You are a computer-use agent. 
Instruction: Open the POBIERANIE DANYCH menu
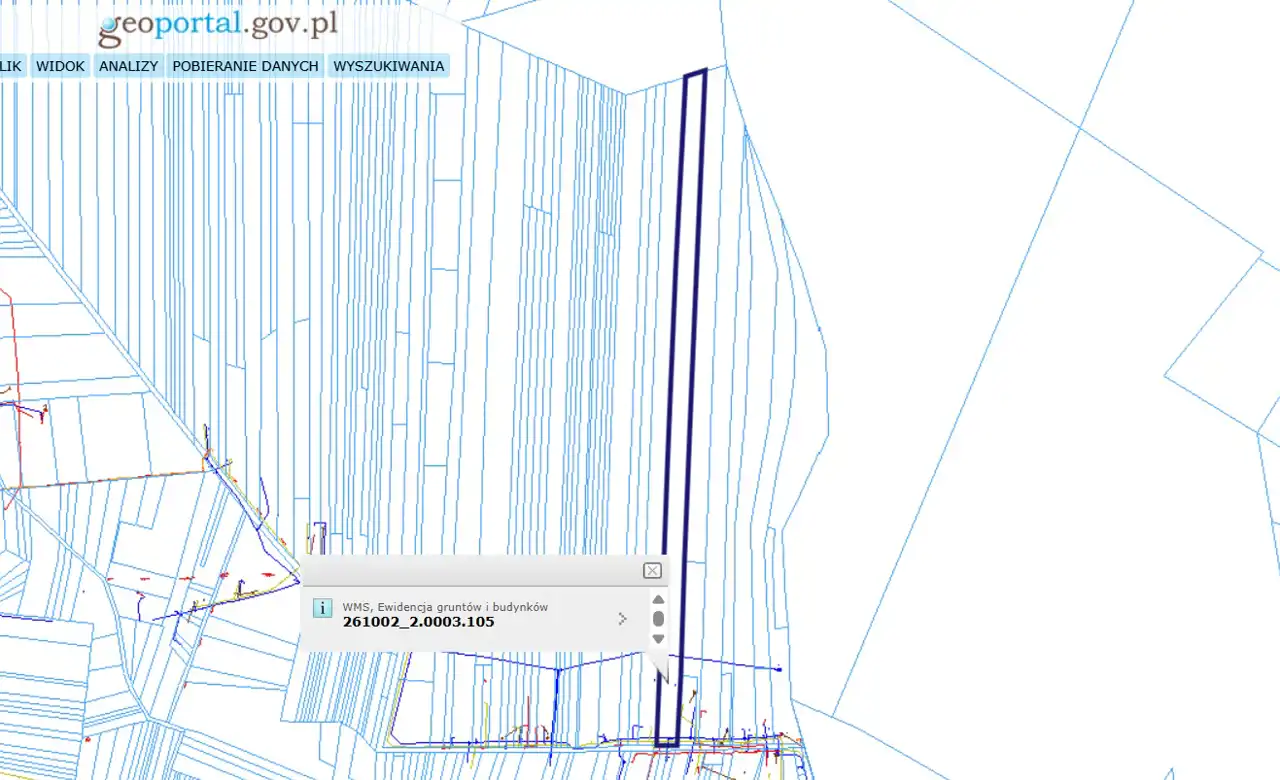tap(245, 66)
